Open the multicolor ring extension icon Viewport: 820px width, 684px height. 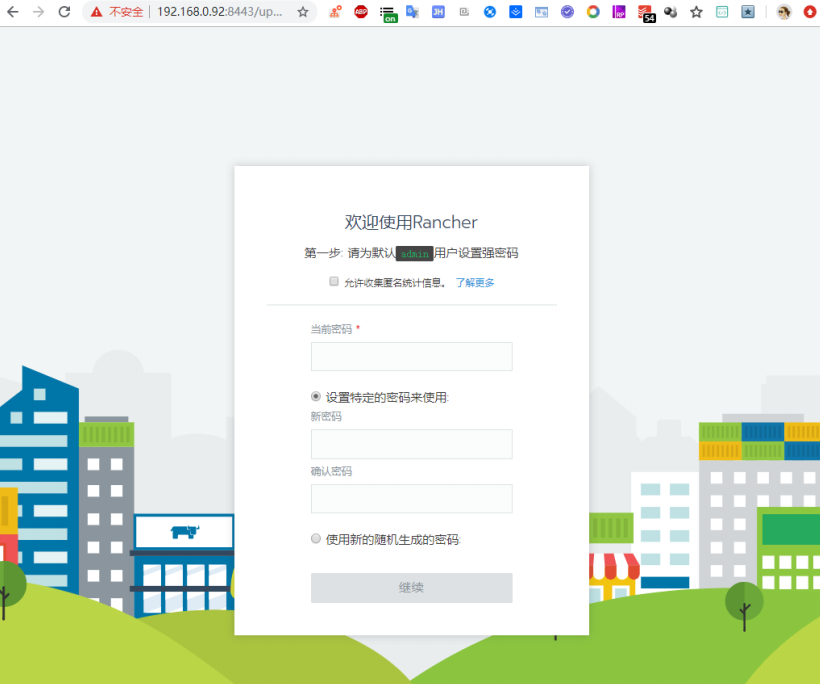tap(593, 12)
